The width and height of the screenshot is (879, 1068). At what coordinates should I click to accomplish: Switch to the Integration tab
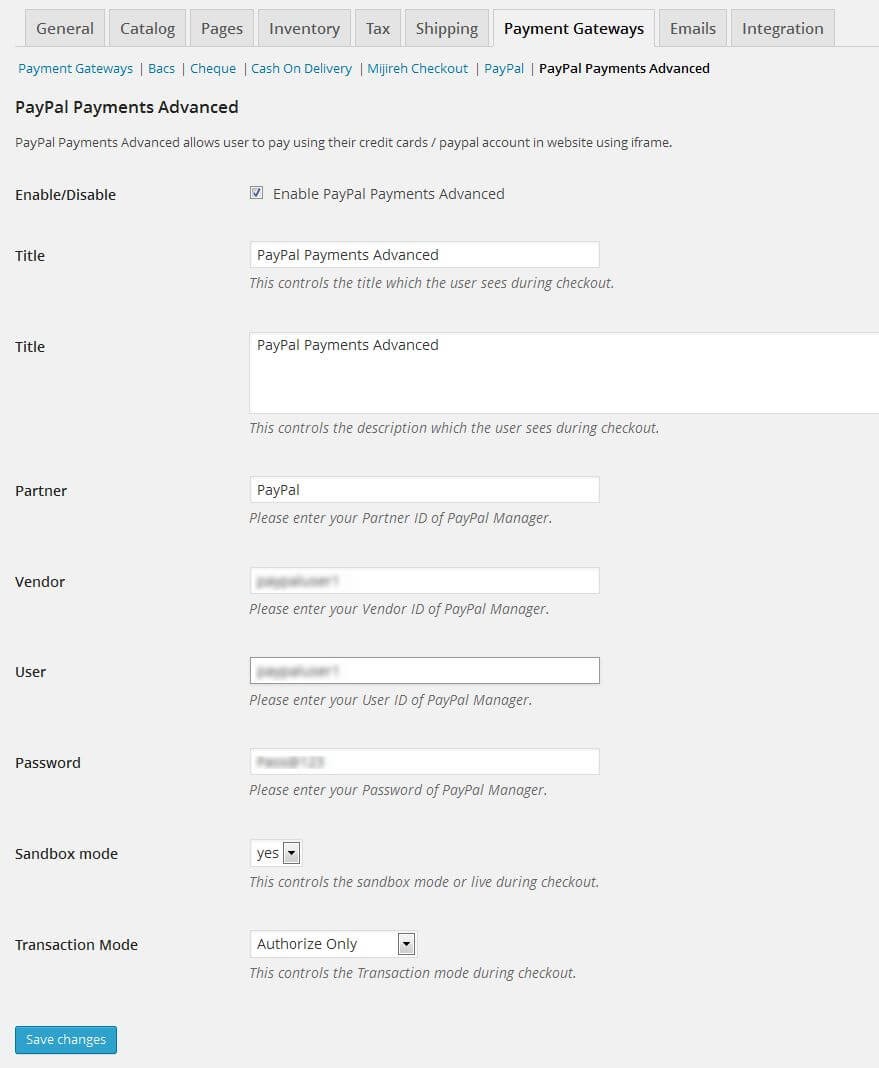pos(782,28)
